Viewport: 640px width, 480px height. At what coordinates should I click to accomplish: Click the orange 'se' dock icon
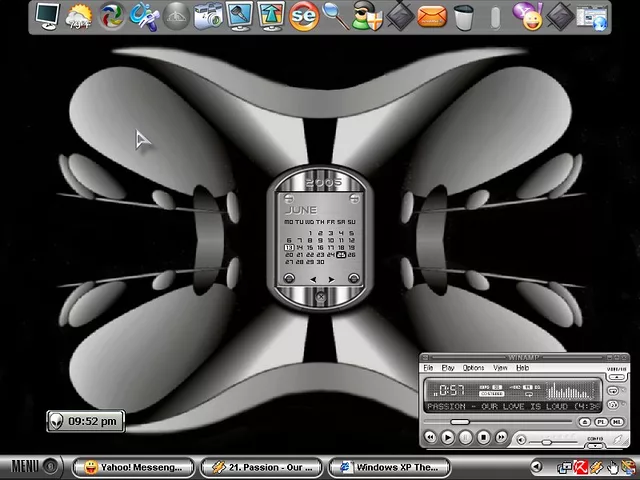coord(304,16)
